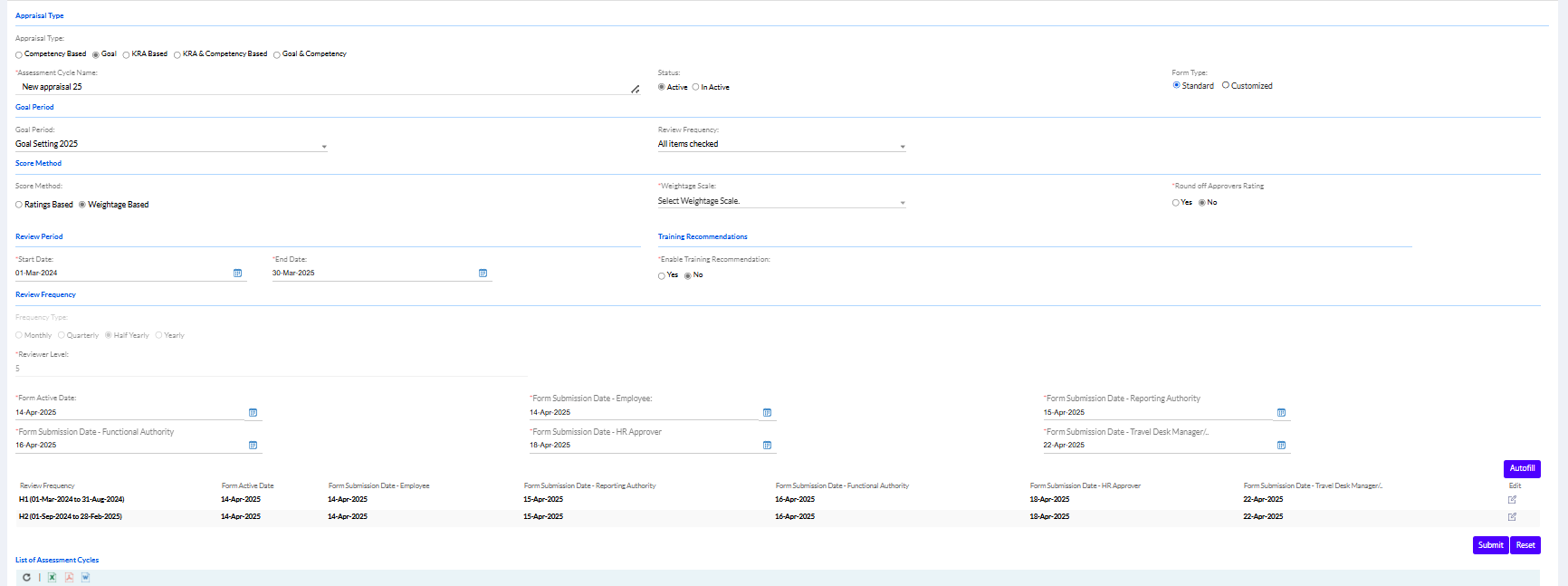Export assessment cycles to PDF
This screenshot has width=1568, height=586.
point(69,577)
